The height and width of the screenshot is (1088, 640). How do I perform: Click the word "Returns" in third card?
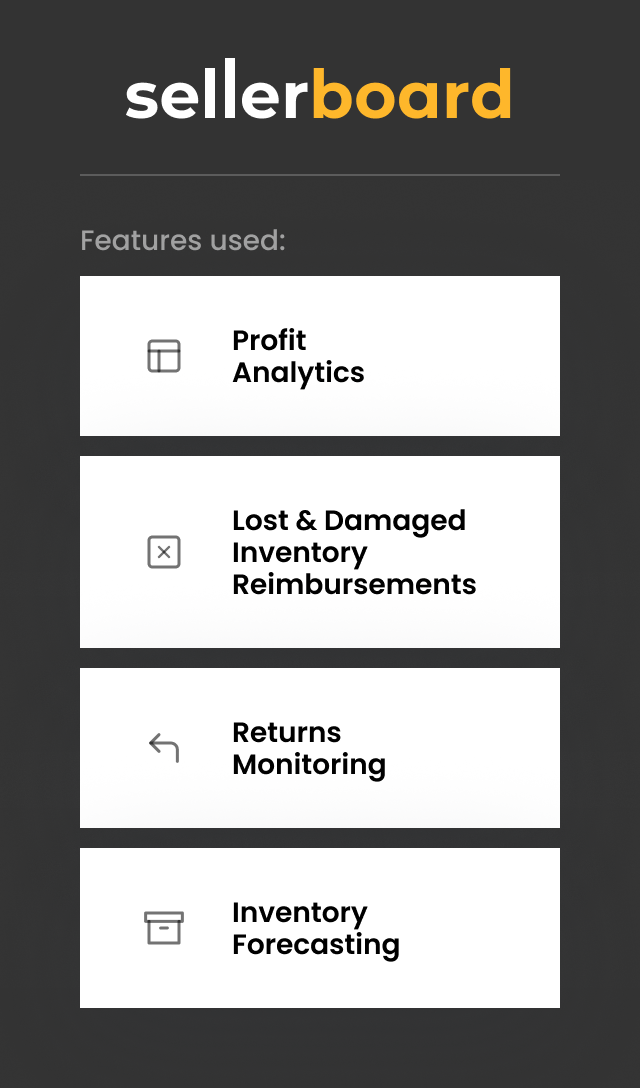[x=286, y=732]
